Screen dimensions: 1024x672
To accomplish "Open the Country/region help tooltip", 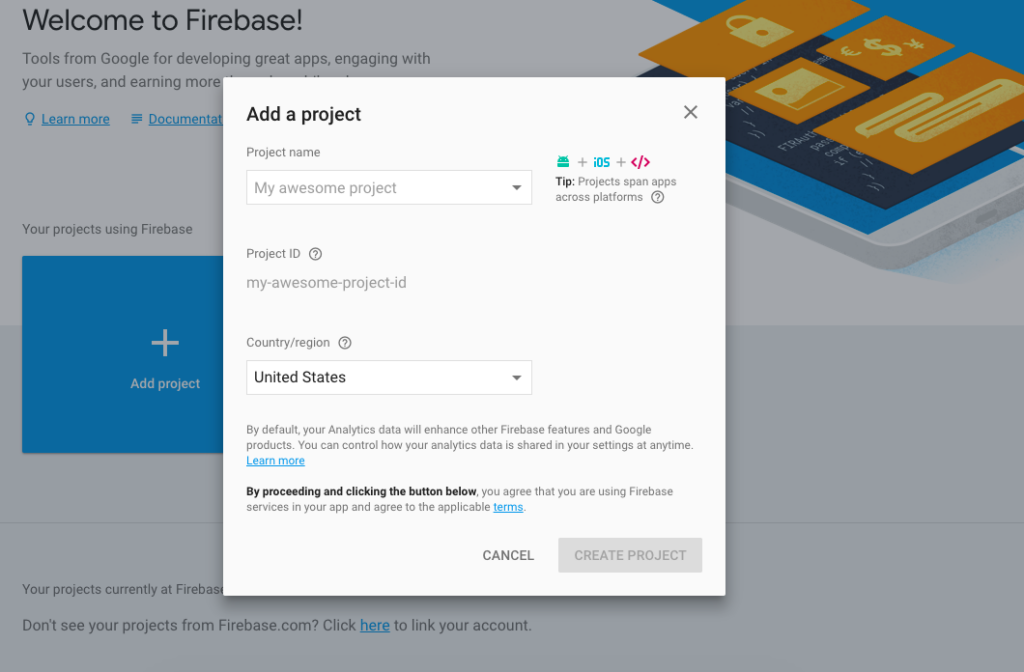I will tap(345, 343).
